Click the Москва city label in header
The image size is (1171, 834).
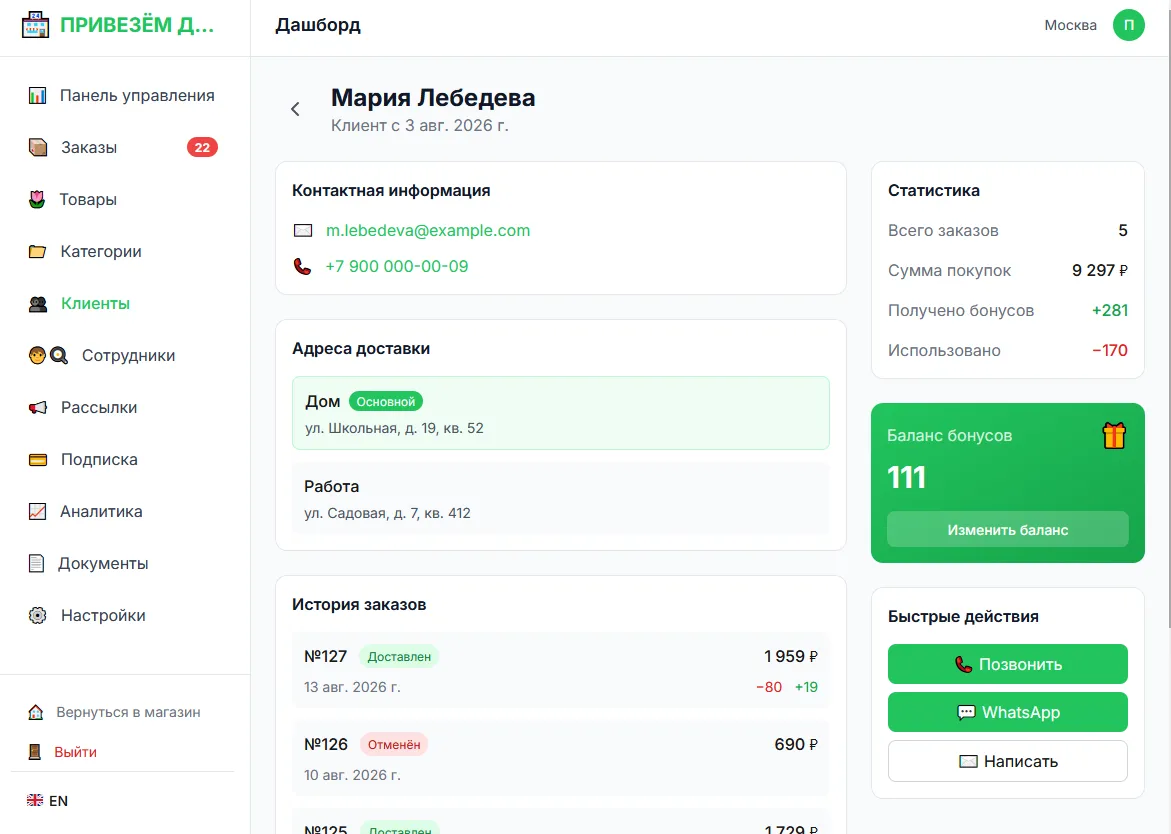point(1070,25)
